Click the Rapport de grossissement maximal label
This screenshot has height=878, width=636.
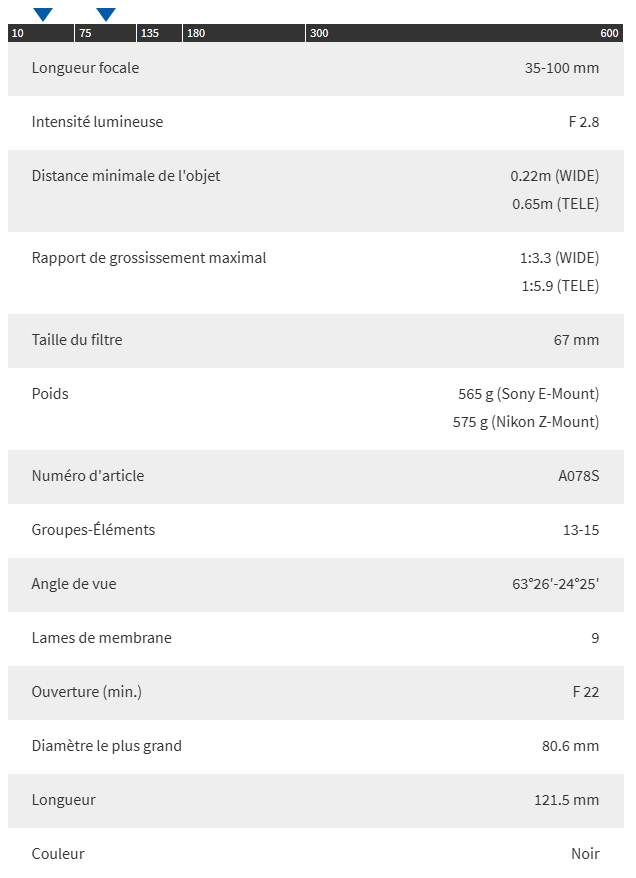[149, 258]
